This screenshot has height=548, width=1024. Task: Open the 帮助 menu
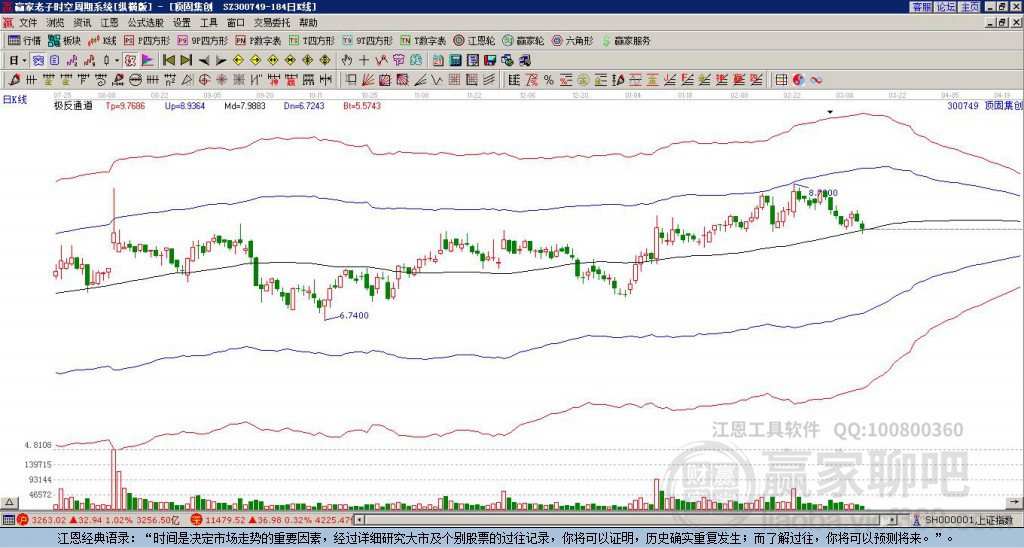point(308,23)
